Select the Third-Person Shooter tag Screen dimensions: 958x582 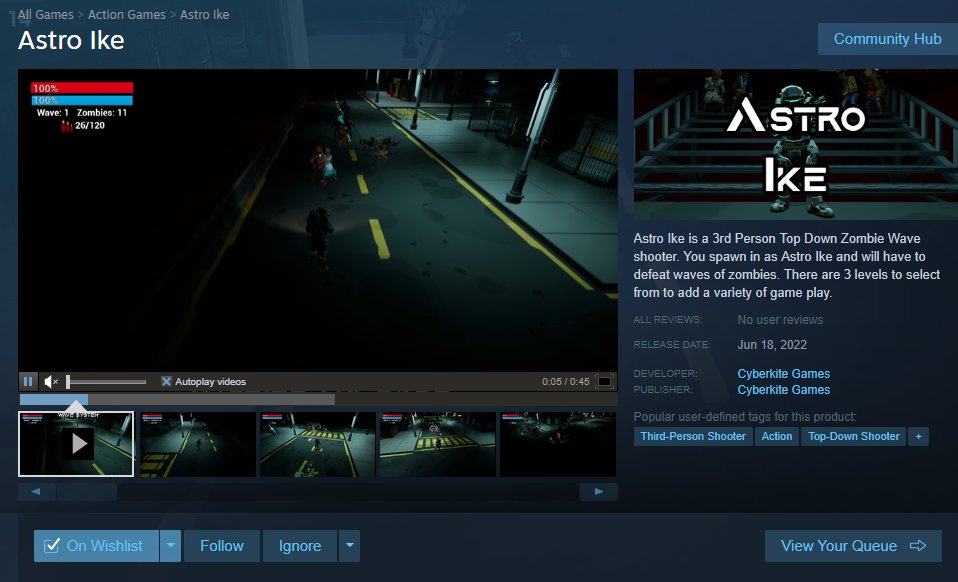(x=693, y=436)
